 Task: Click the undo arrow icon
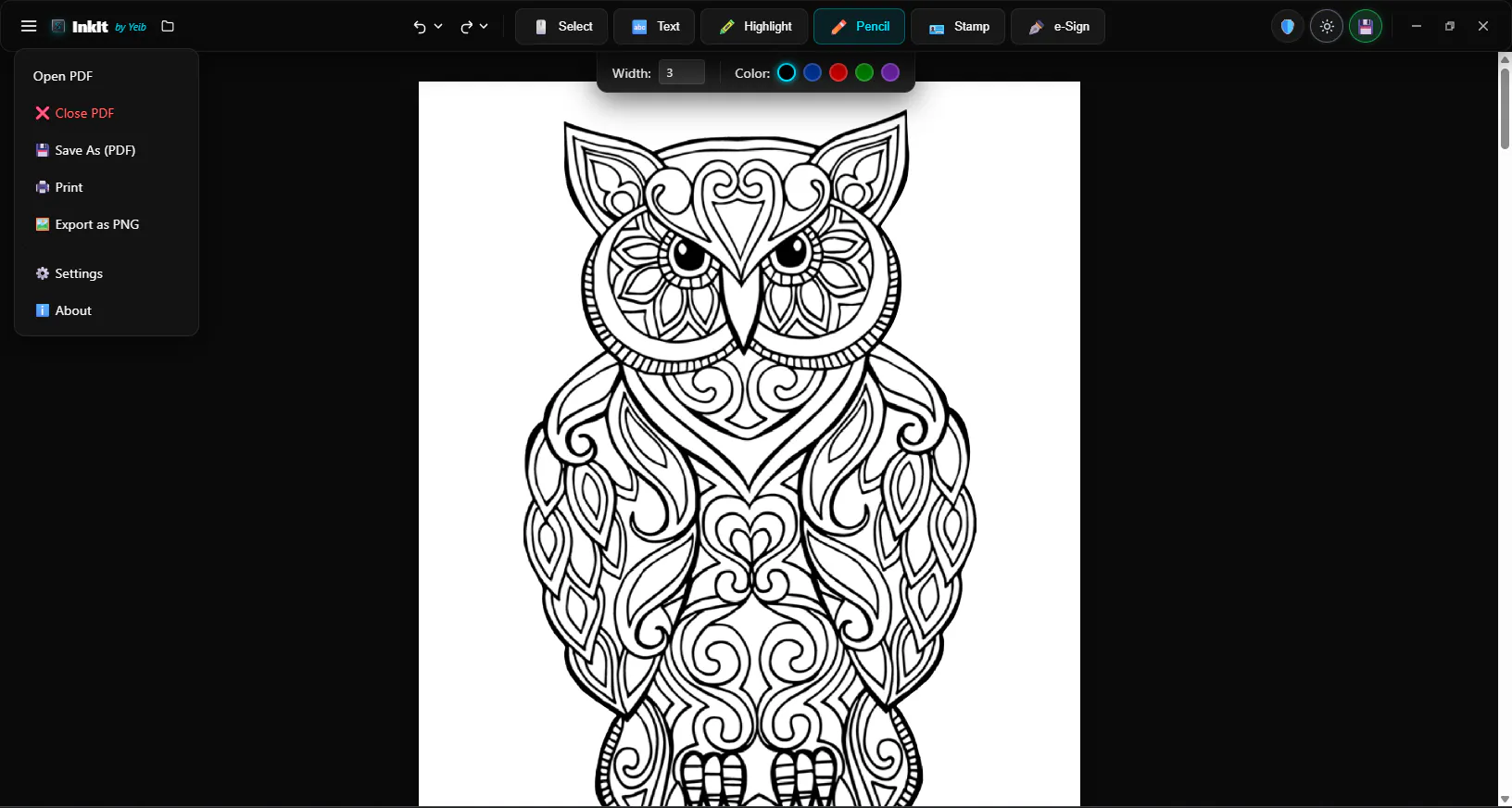(420, 27)
